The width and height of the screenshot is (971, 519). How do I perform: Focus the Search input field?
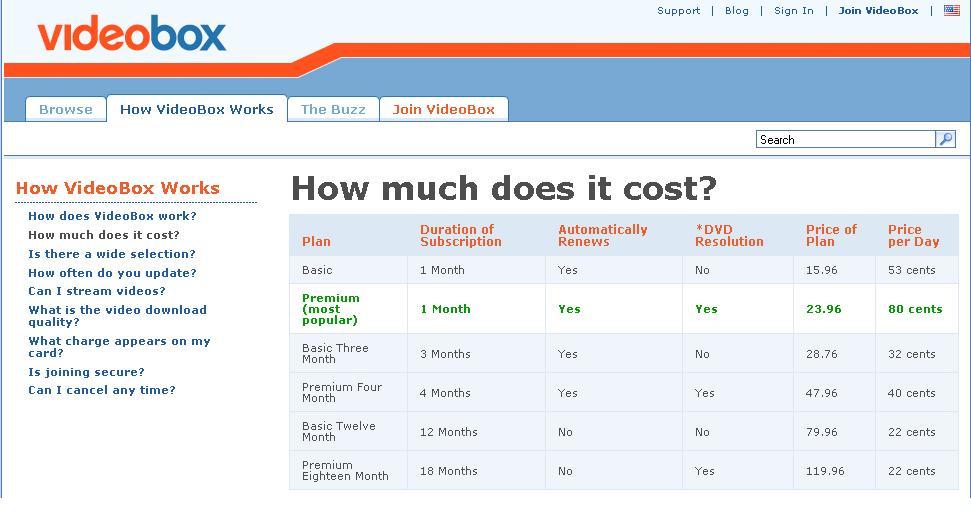coord(845,139)
